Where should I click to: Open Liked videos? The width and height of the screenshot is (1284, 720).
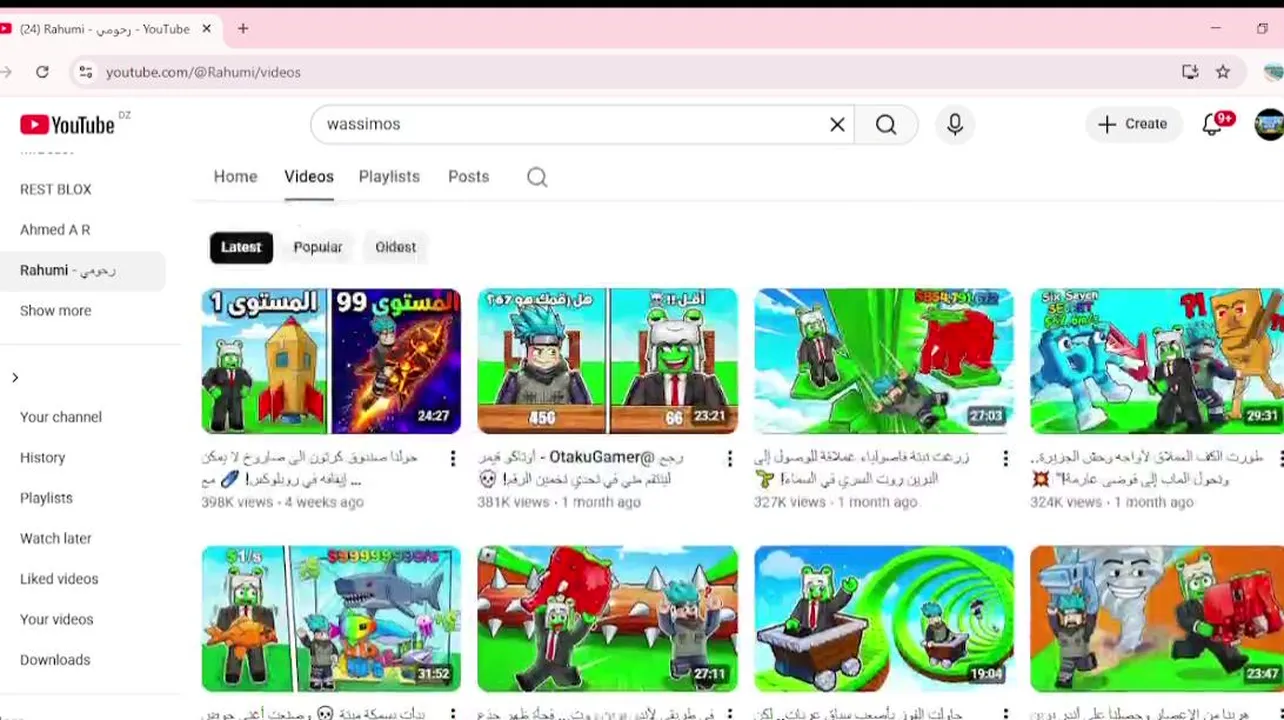pyautogui.click(x=59, y=579)
